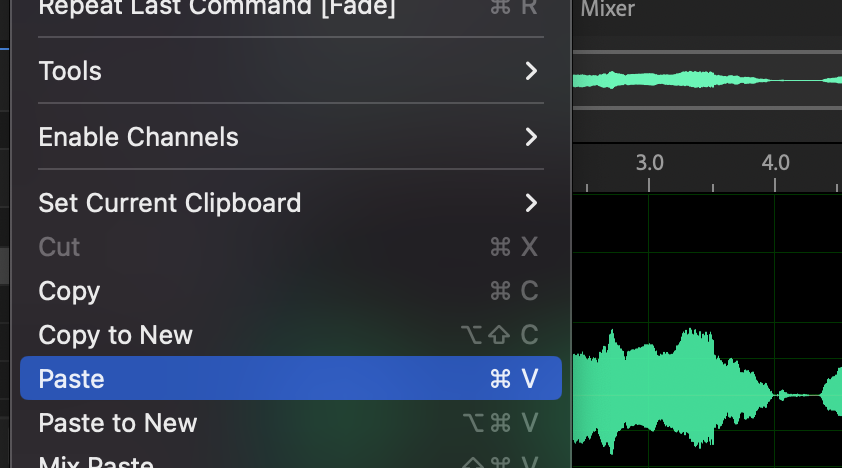The image size is (842, 468).
Task: Click the thin quiet waveform section after 4.0
Action: point(799,395)
